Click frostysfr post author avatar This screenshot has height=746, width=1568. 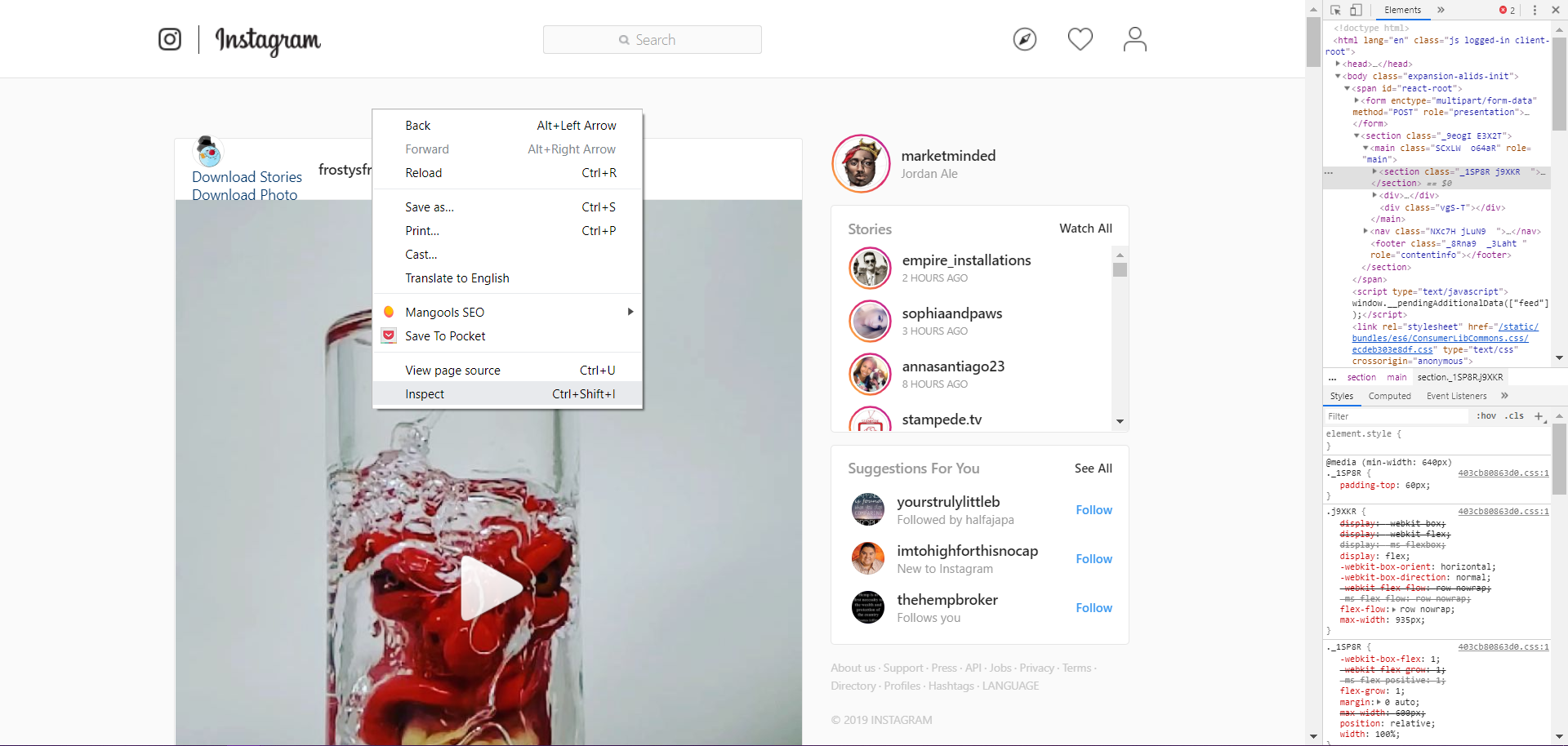[x=208, y=151]
